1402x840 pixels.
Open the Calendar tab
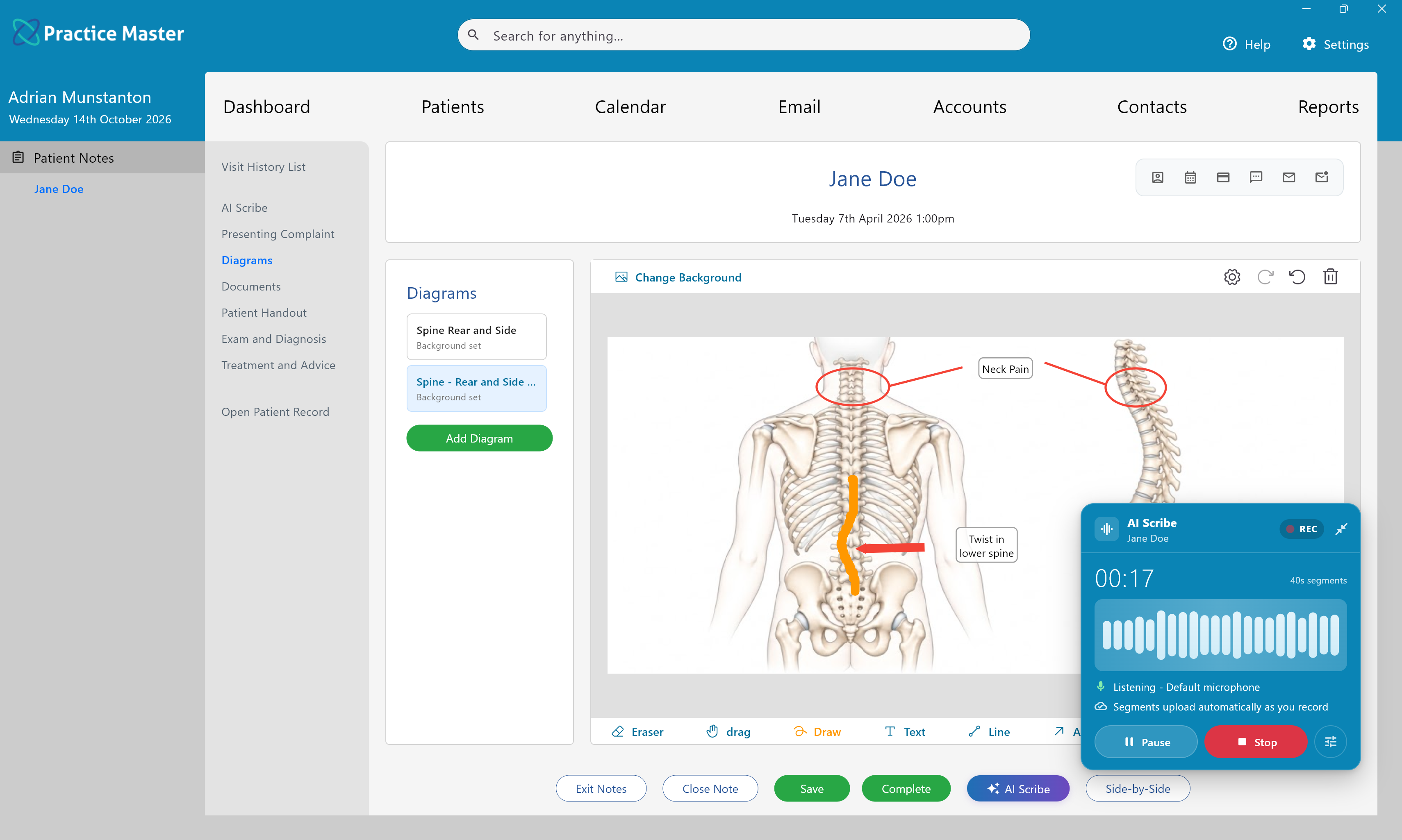click(630, 107)
